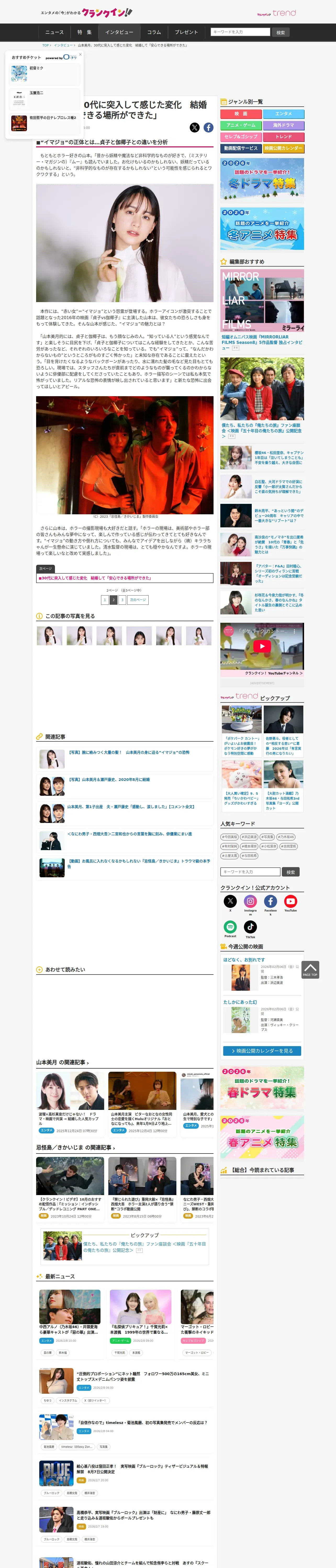
Task: Select the エンタメ genre button
Action: click(x=284, y=114)
